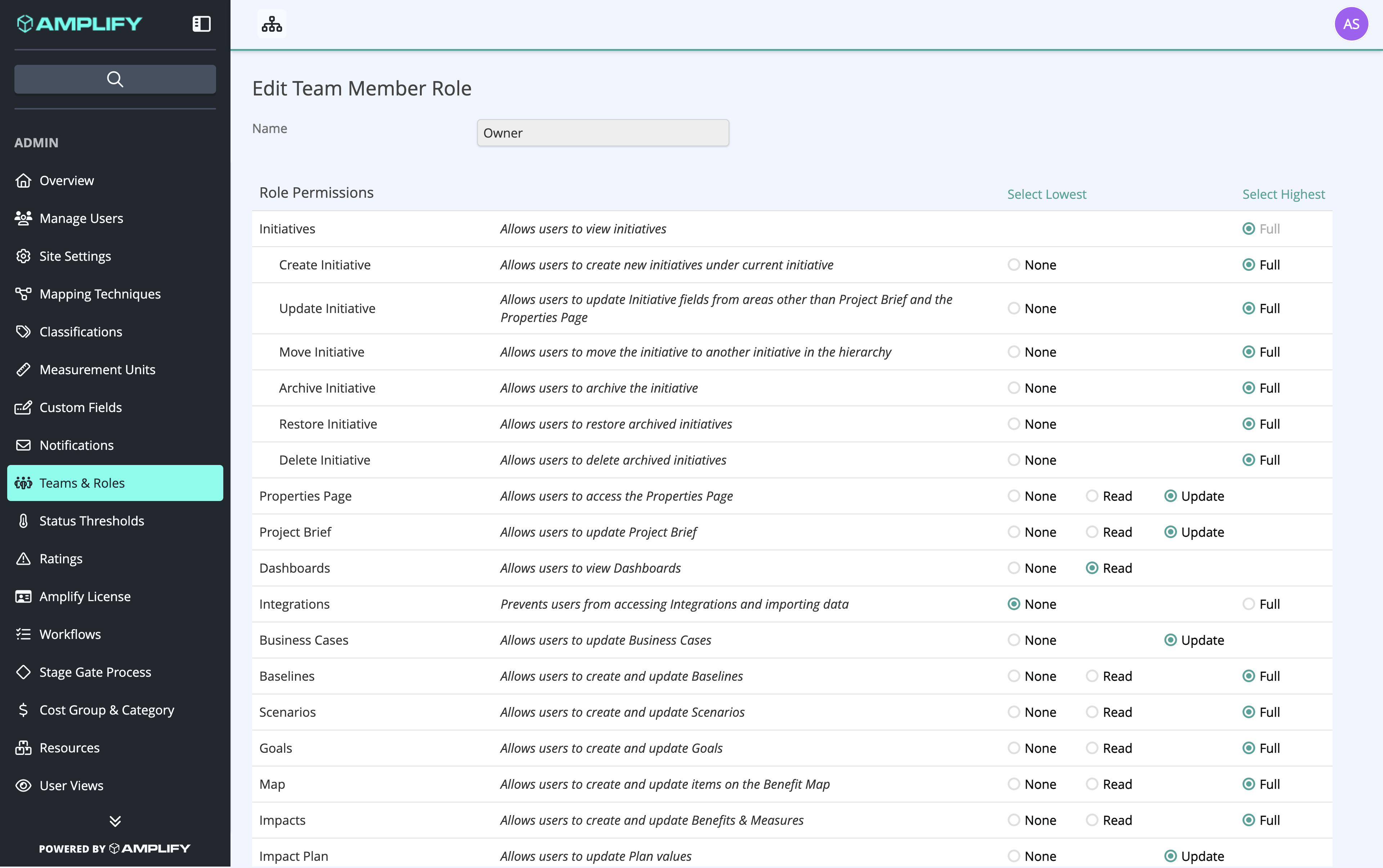
Task: Open the search magnifier in the sidebar
Action: coord(115,79)
